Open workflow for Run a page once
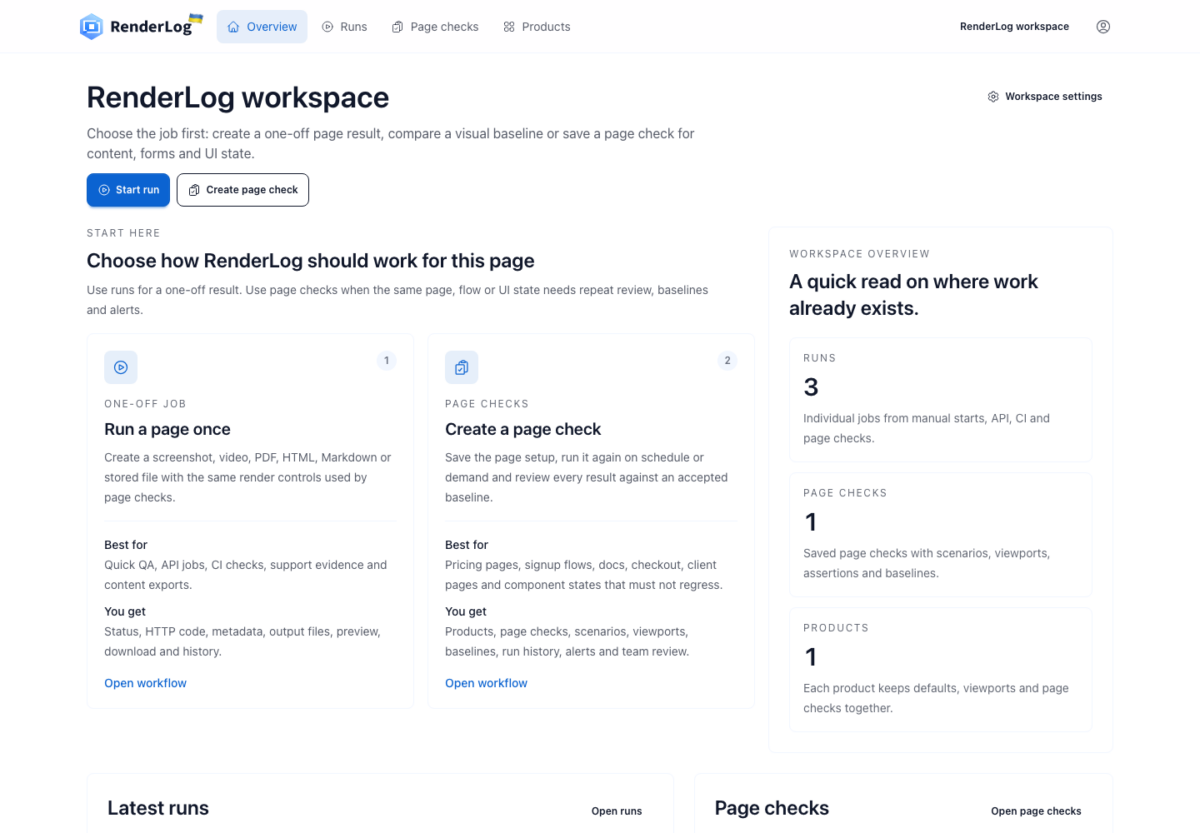1200x833 pixels. tap(145, 683)
